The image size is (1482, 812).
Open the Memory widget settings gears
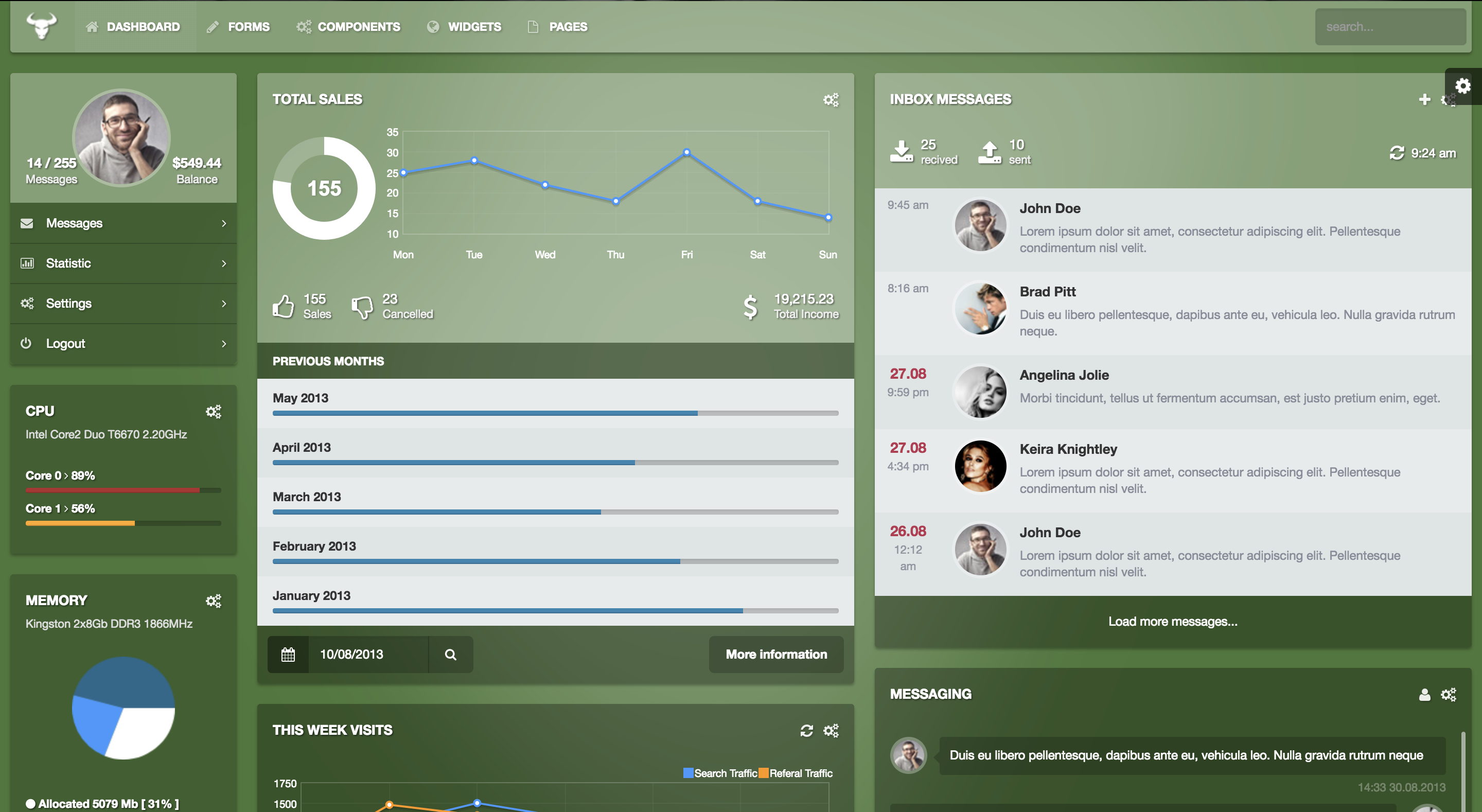214,601
